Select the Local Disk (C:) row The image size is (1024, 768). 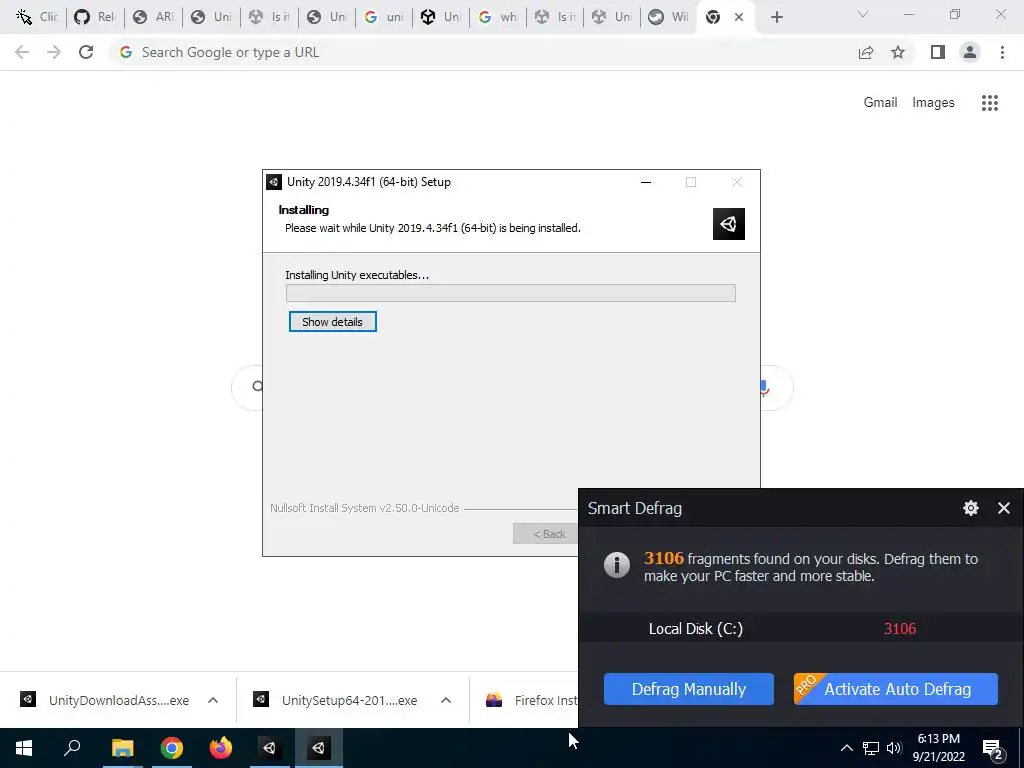pos(801,628)
